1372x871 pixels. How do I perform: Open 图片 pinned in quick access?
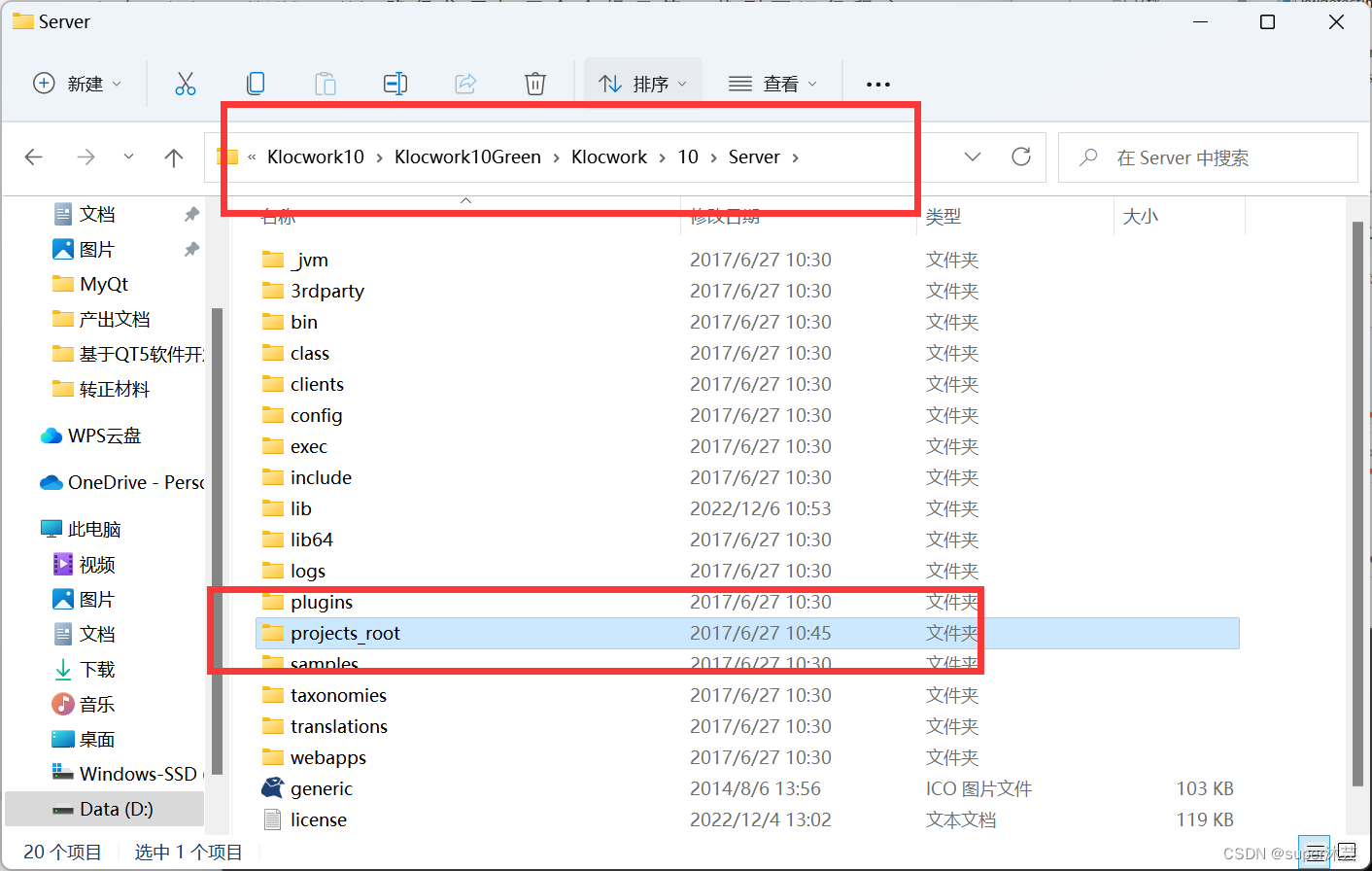pos(97,249)
